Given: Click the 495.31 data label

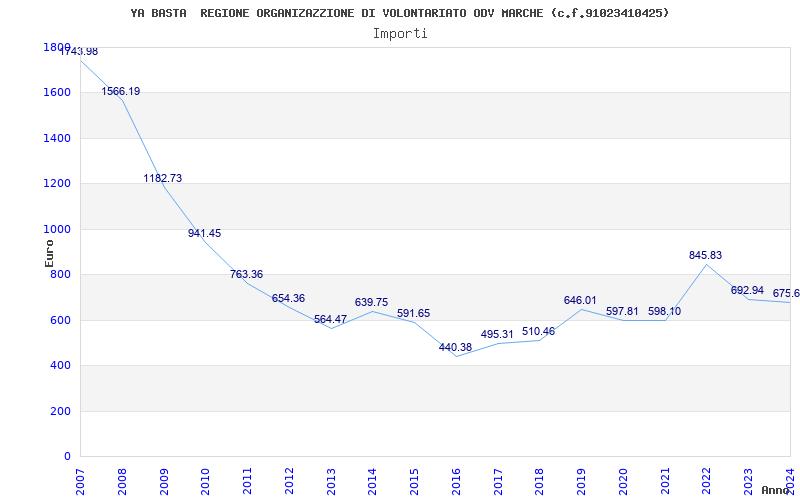Looking at the screenshot, I should (497, 335).
